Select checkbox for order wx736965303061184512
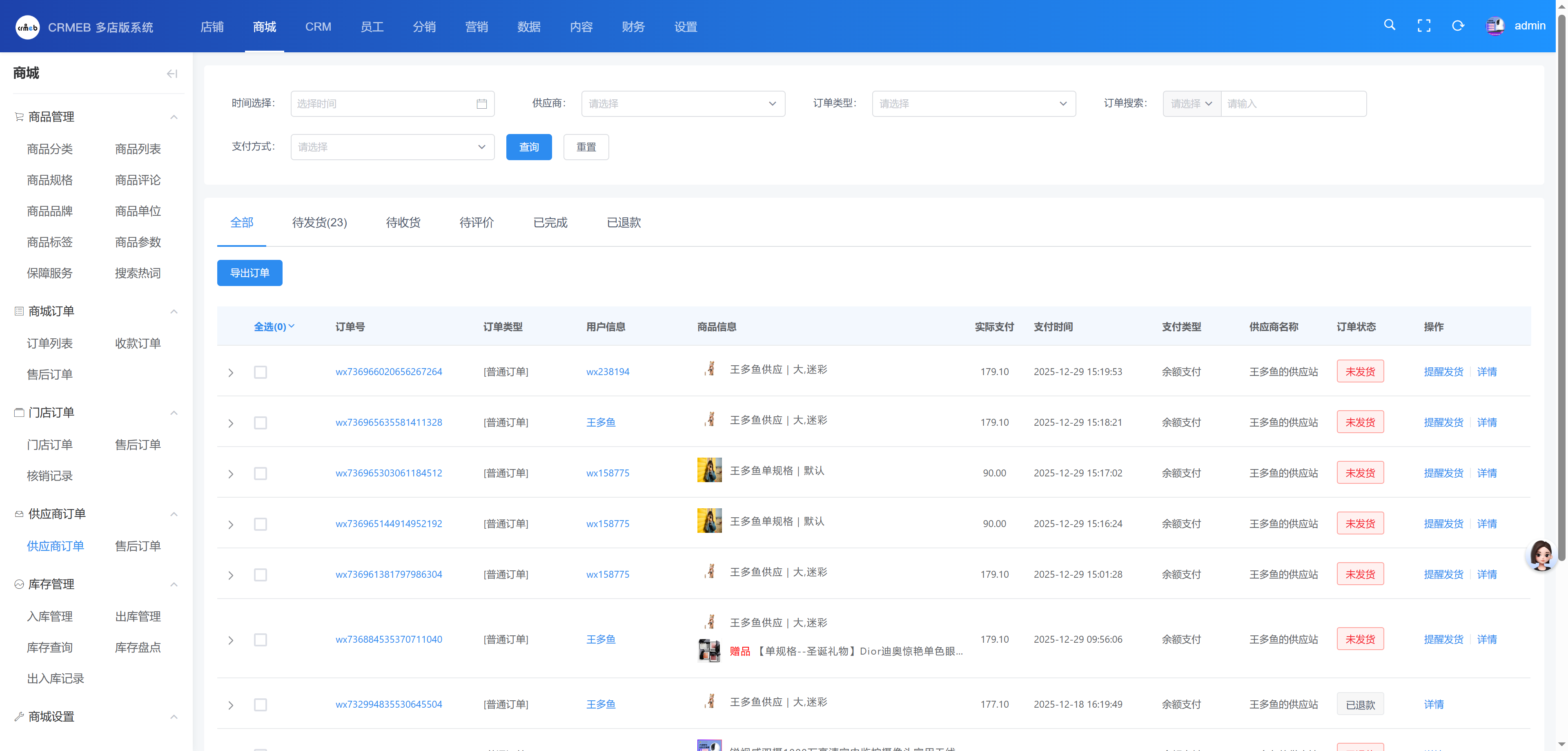This screenshot has height=751, width=1568. click(261, 473)
